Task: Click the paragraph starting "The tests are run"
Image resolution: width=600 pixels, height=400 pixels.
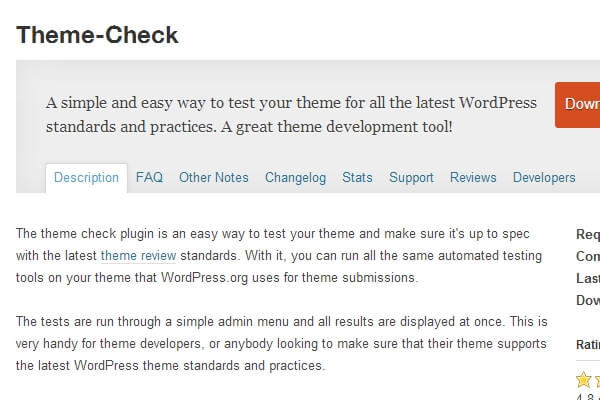Action: (x=281, y=344)
